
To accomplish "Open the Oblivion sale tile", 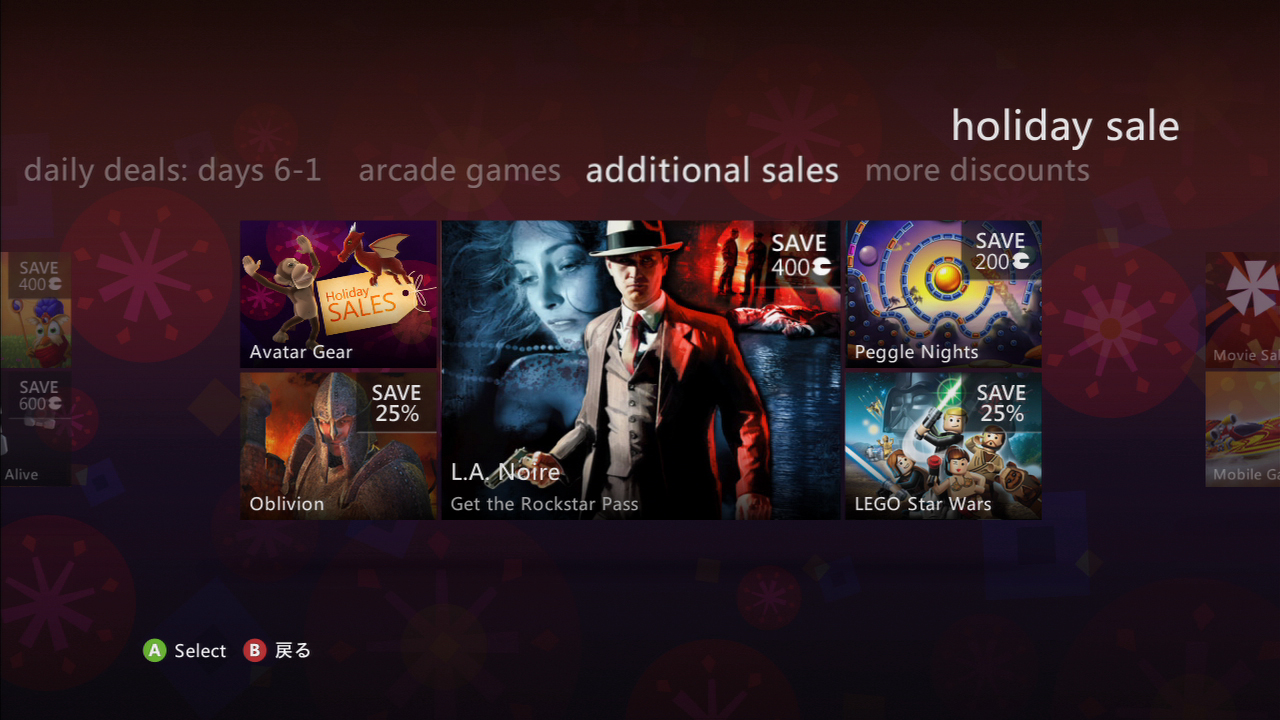I will [x=339, y=446].
